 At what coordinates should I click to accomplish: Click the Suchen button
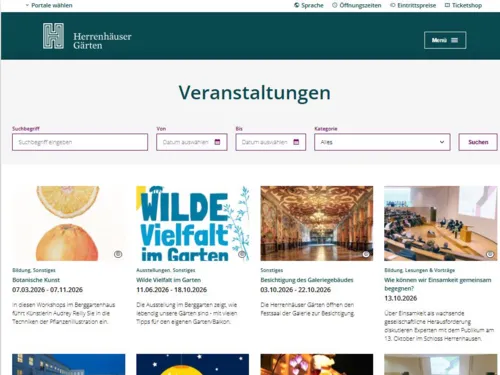478,142
